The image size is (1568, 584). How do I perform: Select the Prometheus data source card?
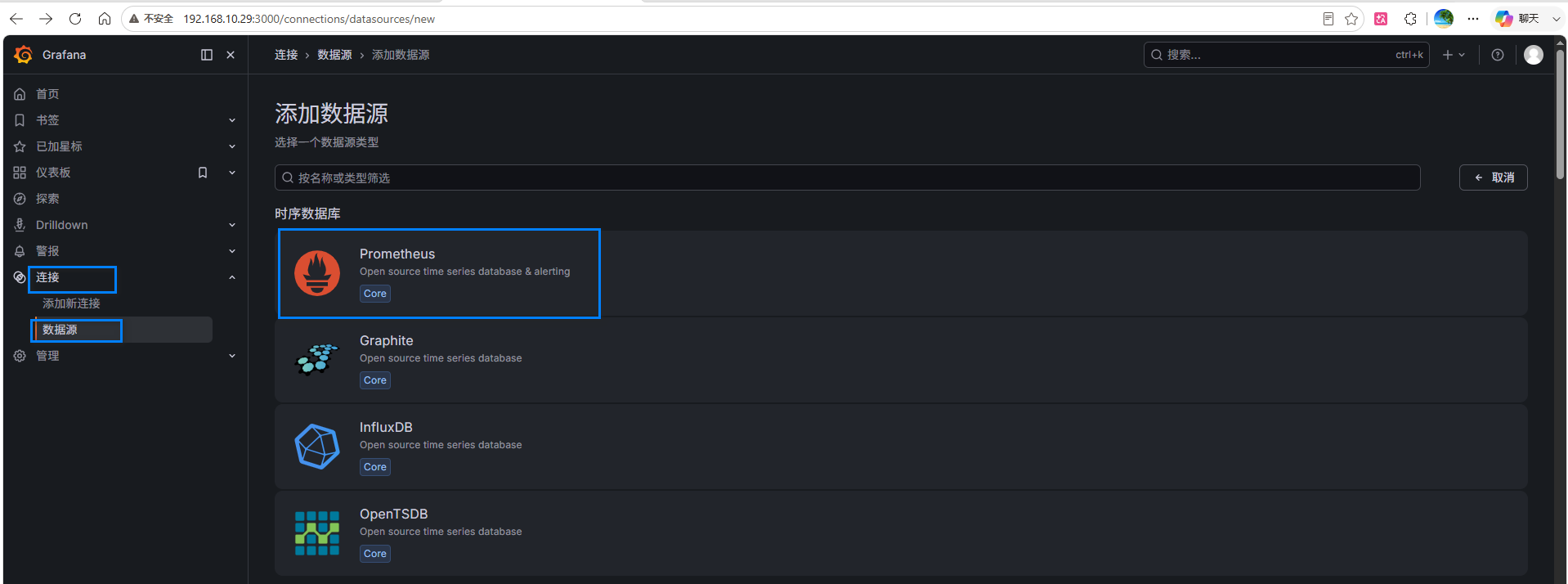click(901, 273)
